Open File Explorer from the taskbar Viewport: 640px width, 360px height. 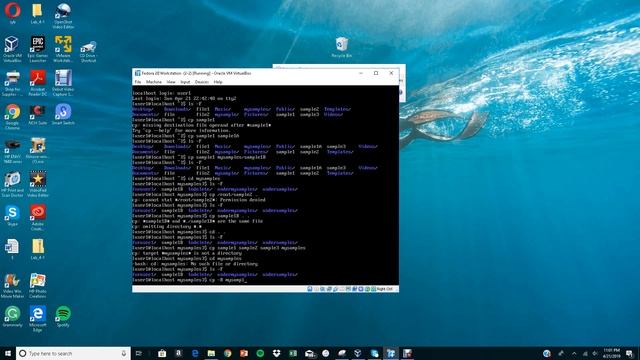211,353
